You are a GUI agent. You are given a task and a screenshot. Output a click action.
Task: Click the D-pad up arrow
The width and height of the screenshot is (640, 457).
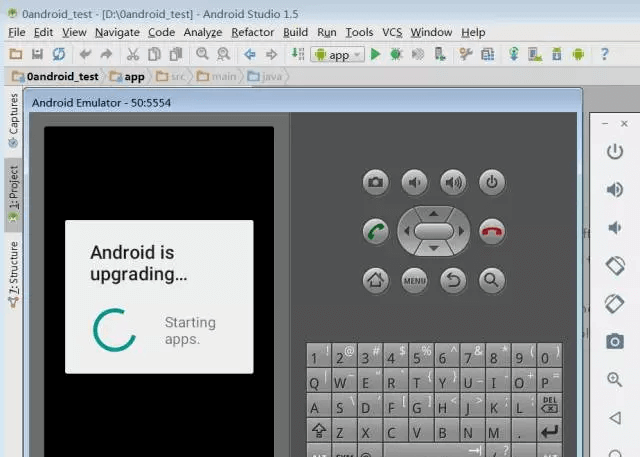coord(433,213)
